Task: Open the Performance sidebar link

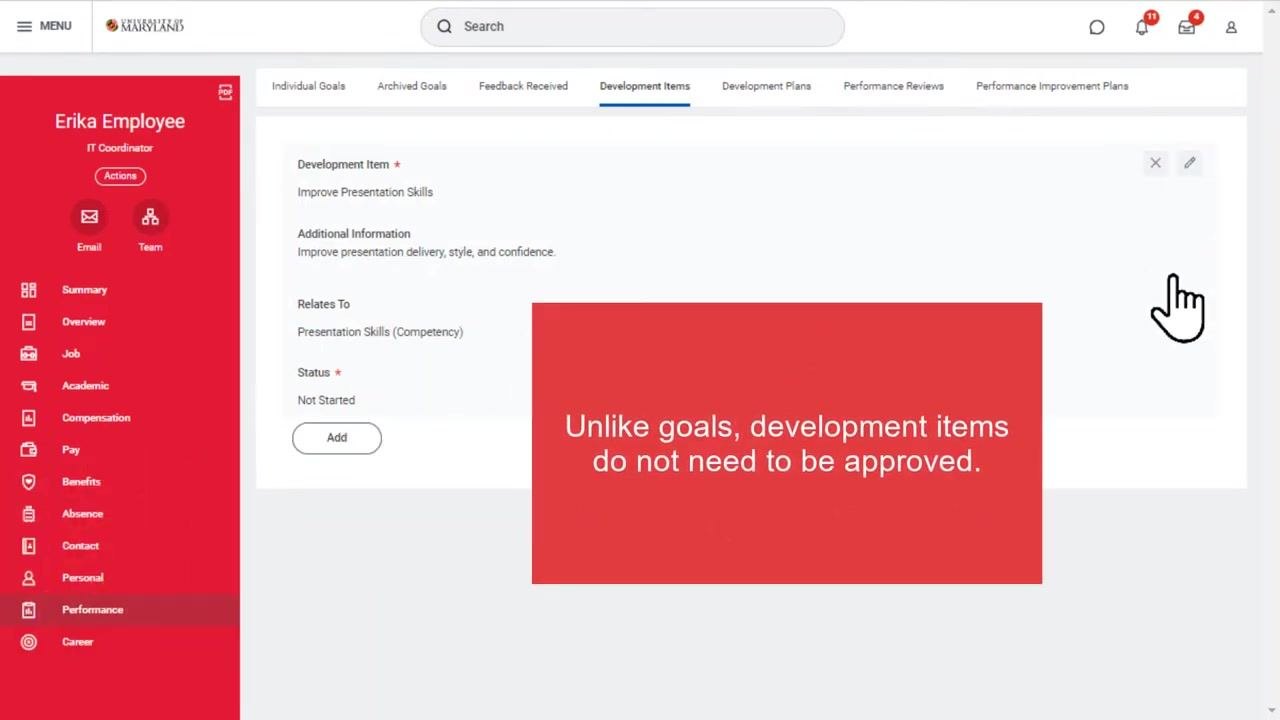Action: (93, 610)
